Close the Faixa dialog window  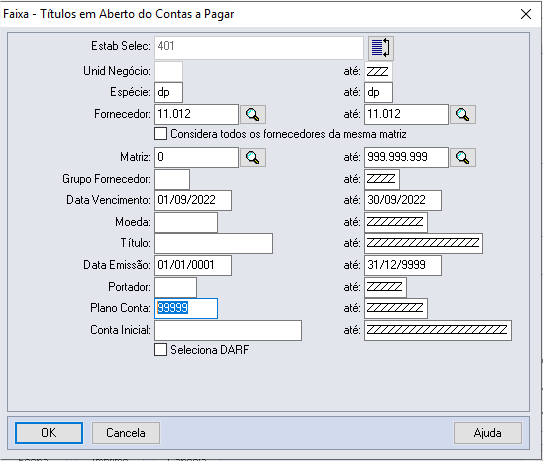point(526,14)
